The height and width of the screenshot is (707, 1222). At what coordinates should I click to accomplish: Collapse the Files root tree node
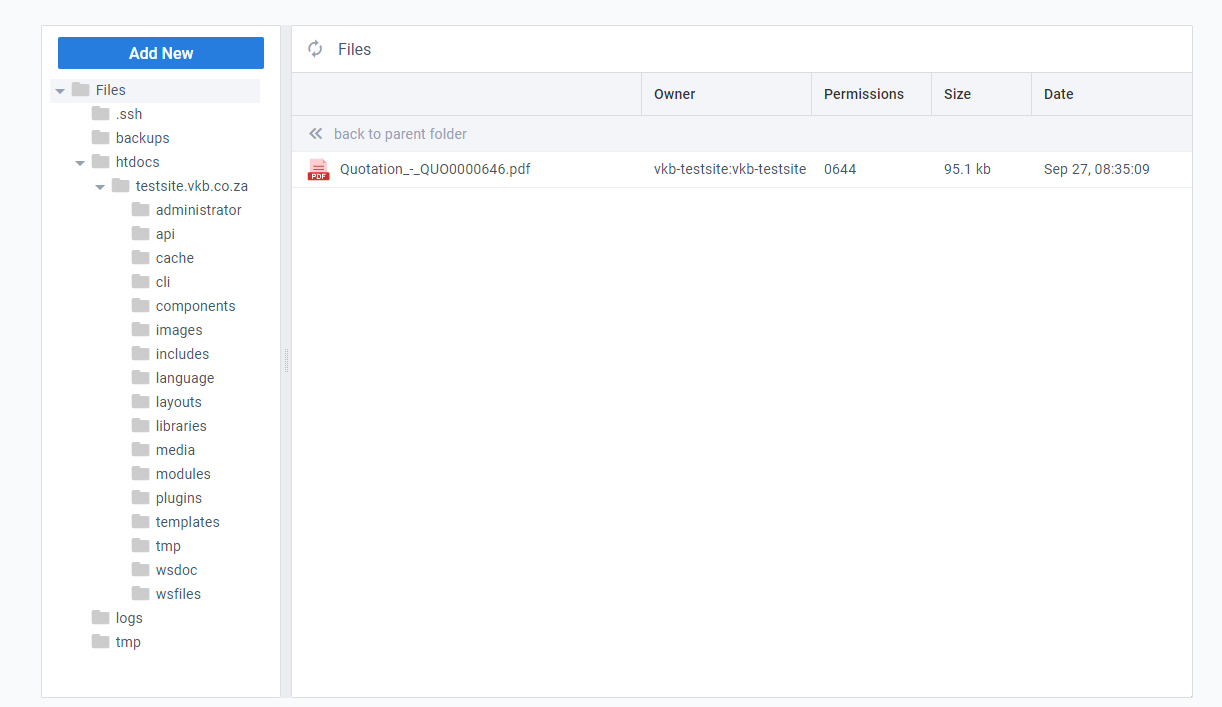(x=60, y=89)
